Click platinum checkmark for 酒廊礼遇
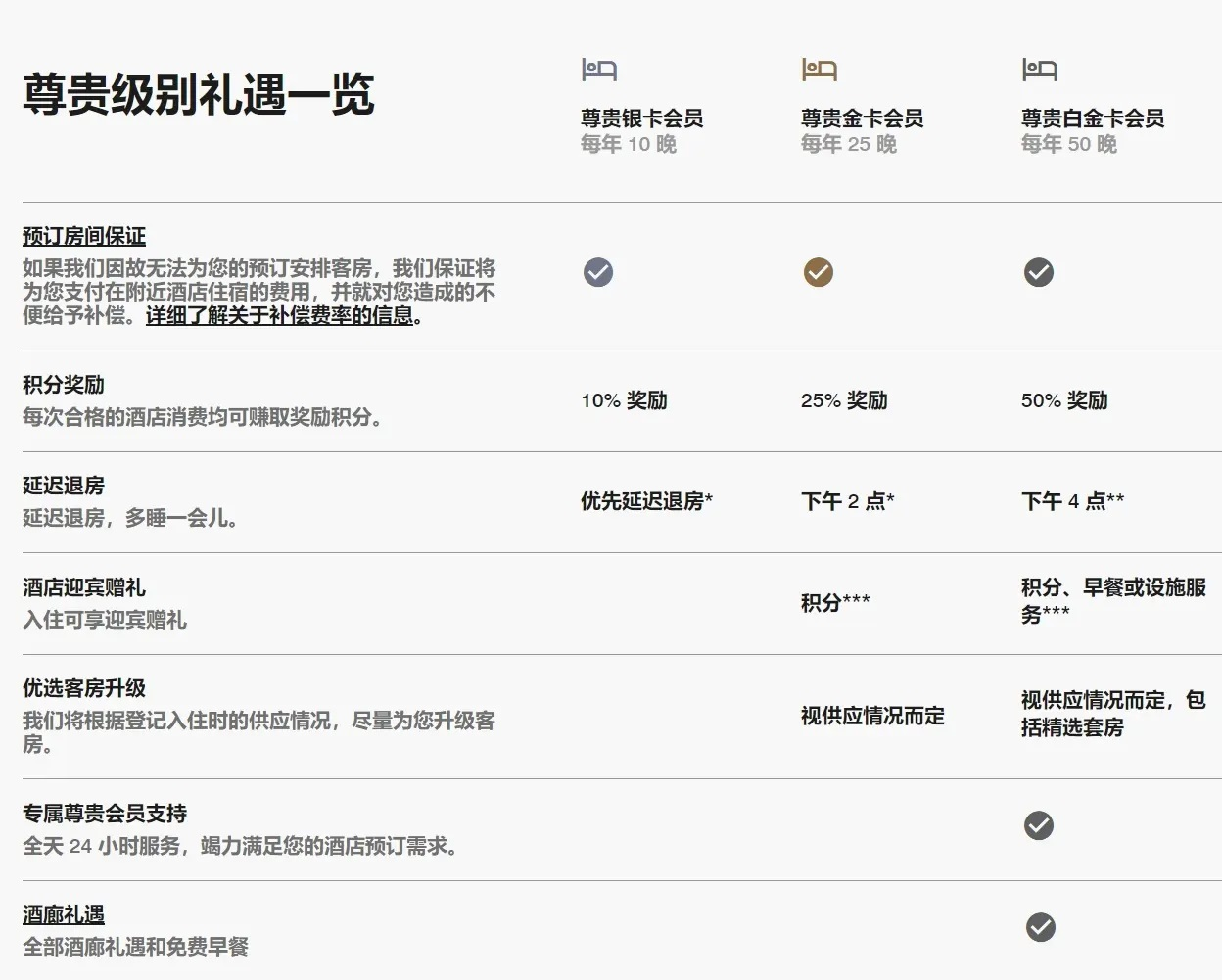Screen dimensions: 1222x980 click(1040, 926)
